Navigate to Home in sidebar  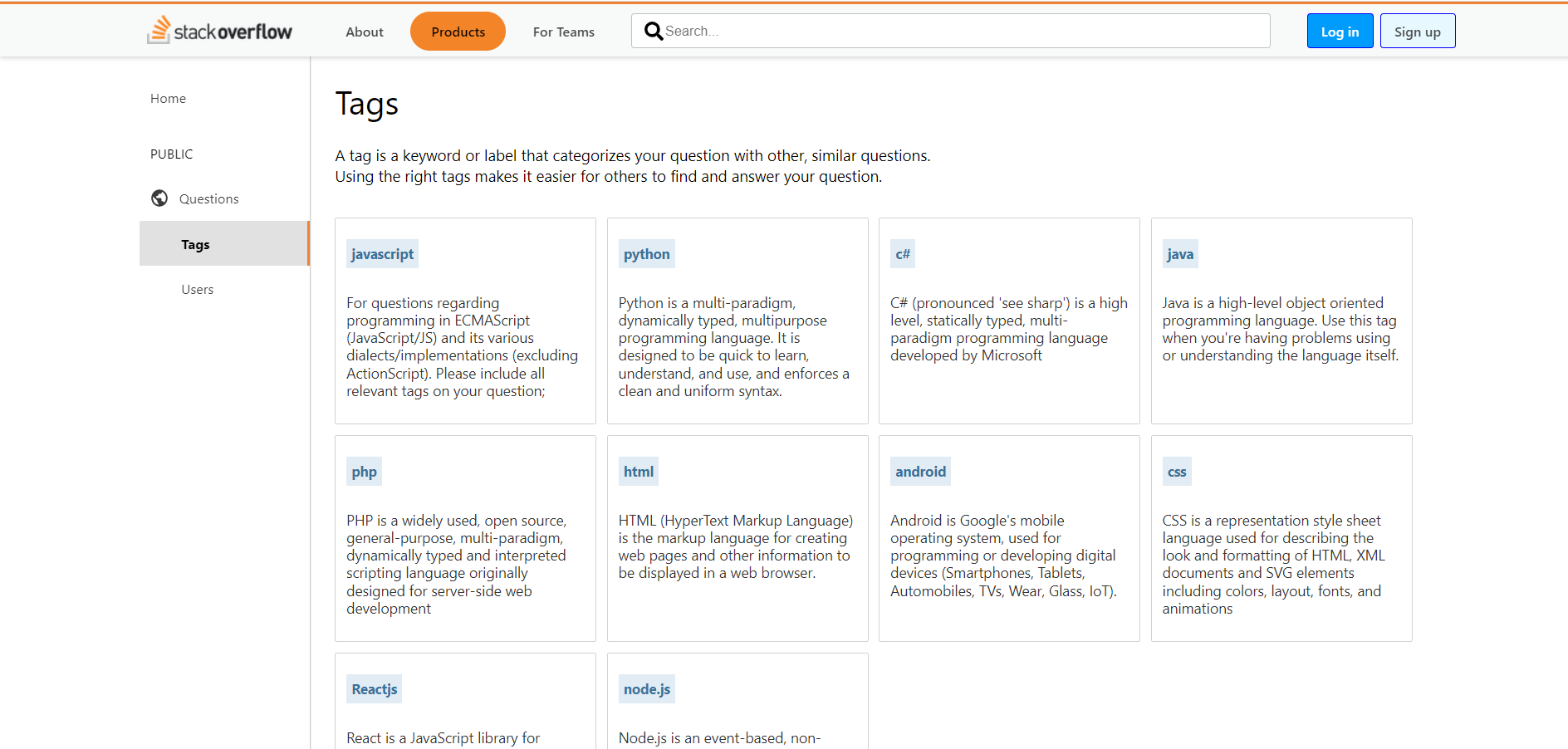(x=168, y=98)
